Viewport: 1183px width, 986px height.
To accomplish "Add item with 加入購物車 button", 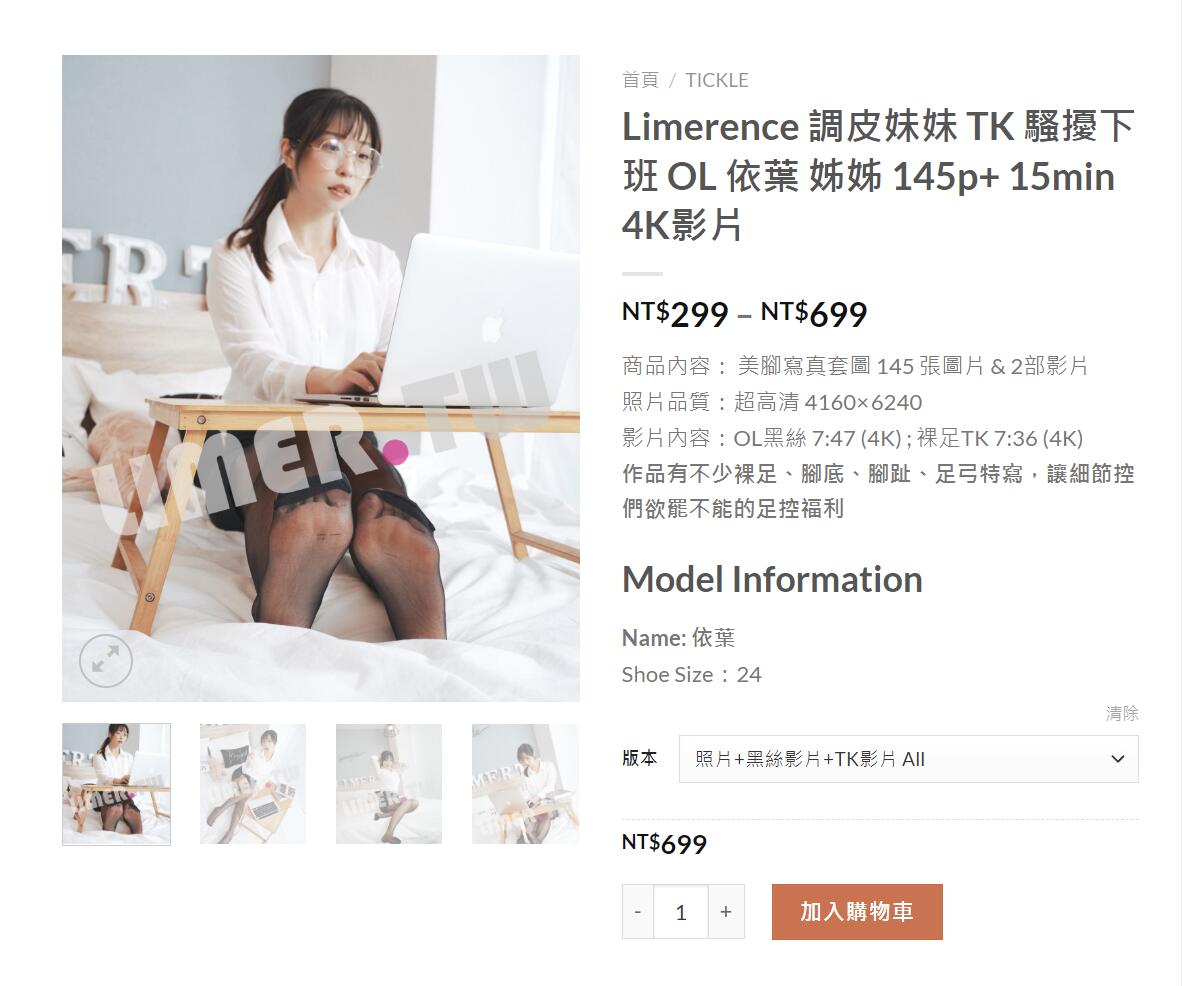I will coord(857,911).
